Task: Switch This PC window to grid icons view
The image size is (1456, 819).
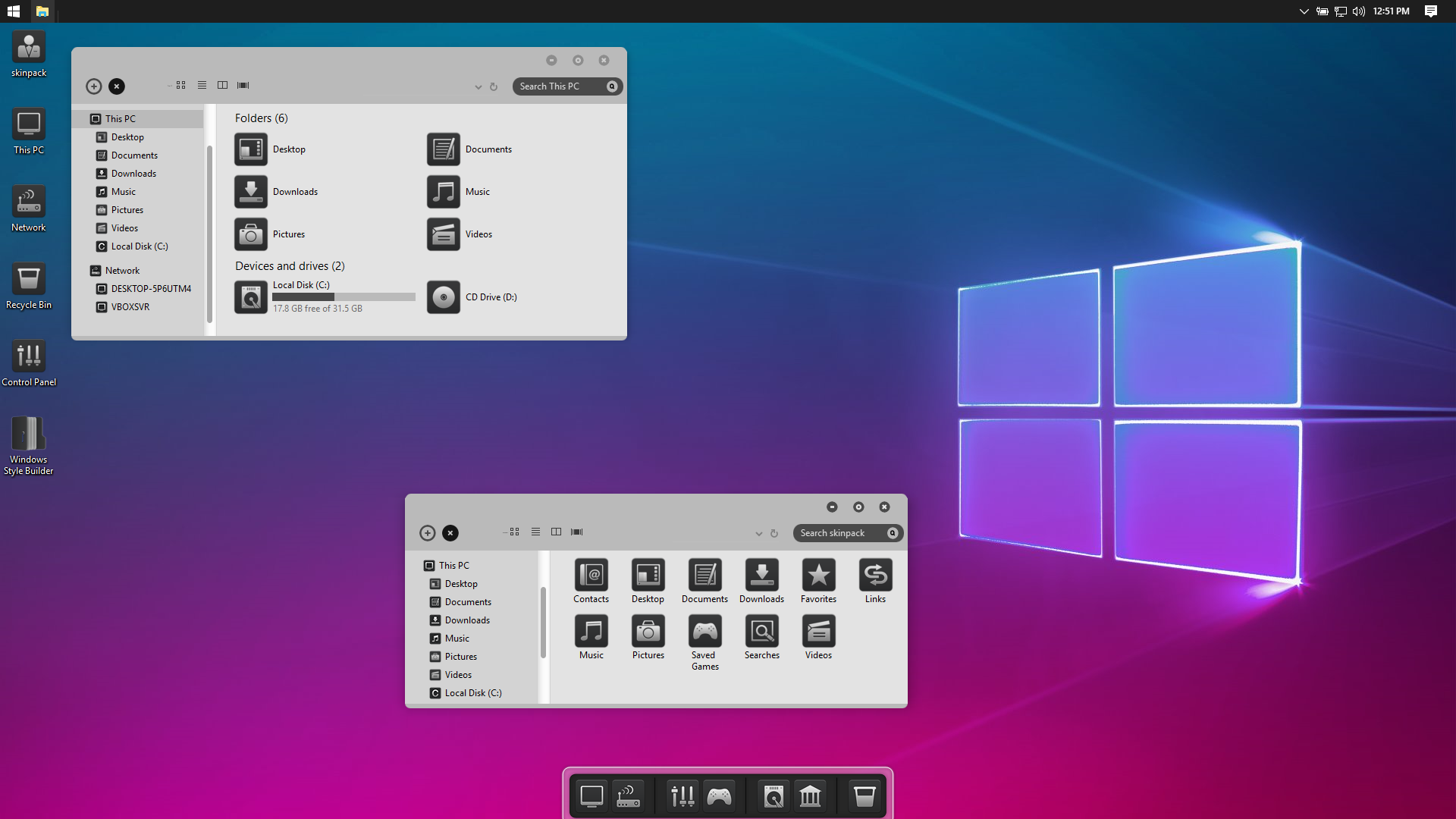Action: click(180, 86)
